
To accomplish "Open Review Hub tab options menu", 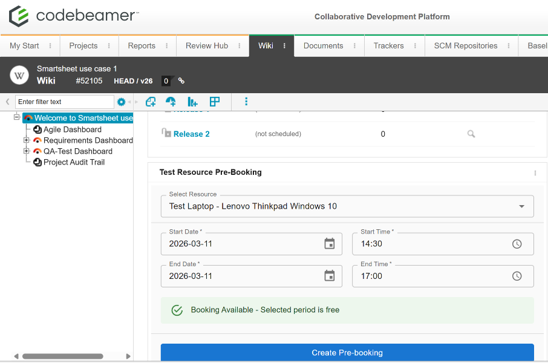I will [239, 46].
